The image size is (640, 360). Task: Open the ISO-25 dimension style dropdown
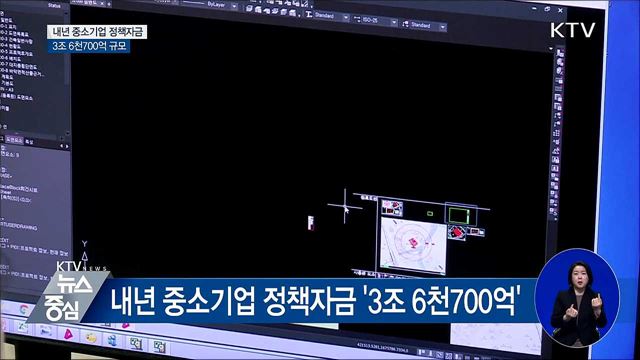(379, 20)
